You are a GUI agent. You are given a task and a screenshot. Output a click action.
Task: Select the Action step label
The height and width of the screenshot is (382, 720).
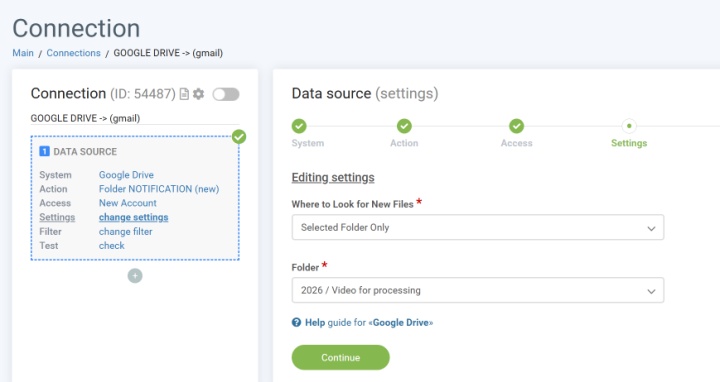[404, 143]
